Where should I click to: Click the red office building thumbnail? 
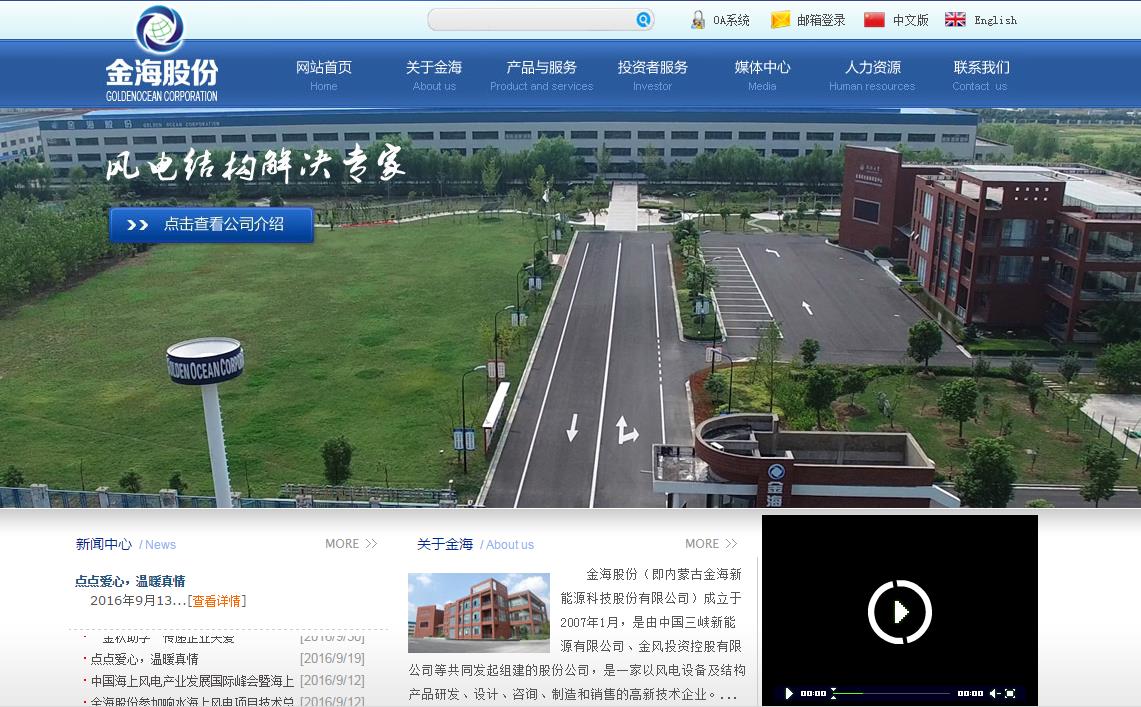478,612
